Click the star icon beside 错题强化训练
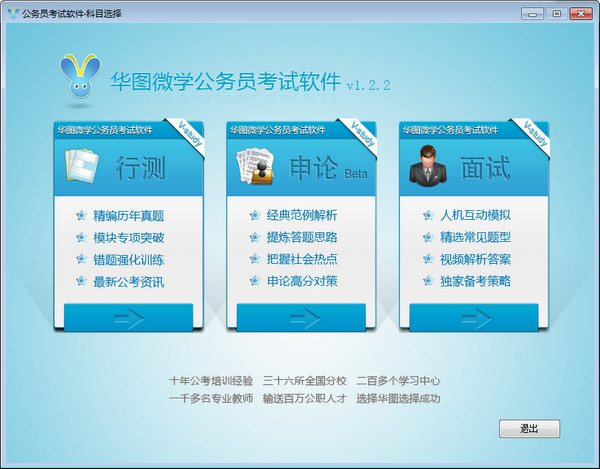This screenshot has height=469, width=600. pos(81,260)
